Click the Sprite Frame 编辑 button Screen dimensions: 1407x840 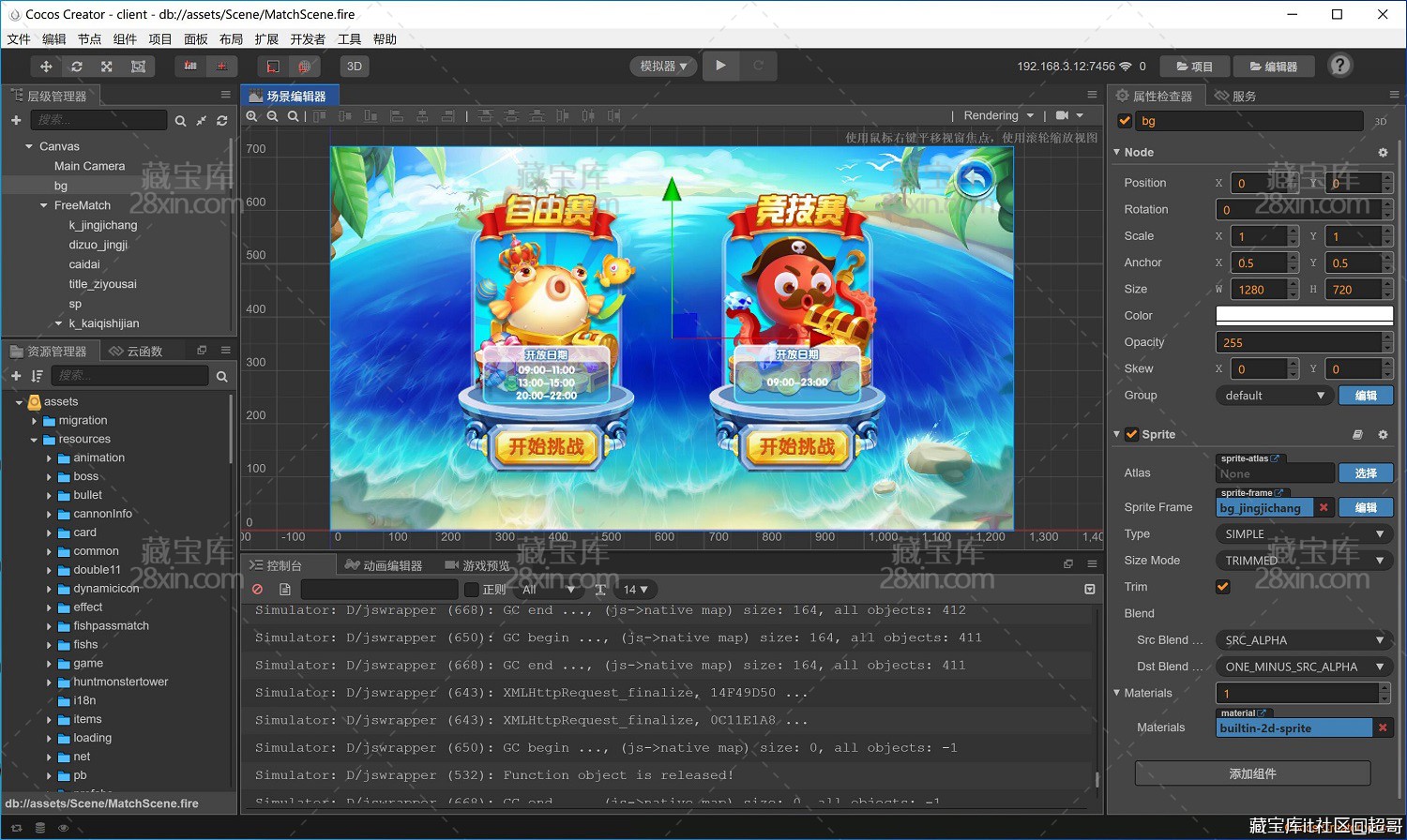click(1366, 507)
